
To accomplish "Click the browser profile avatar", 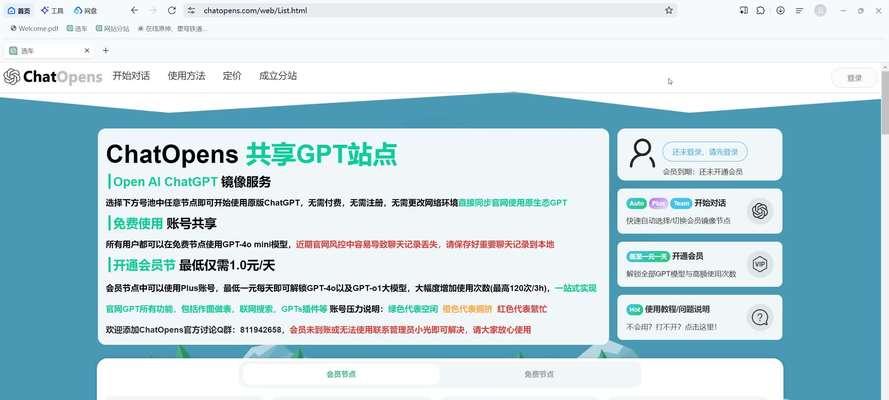I will 820,10.
